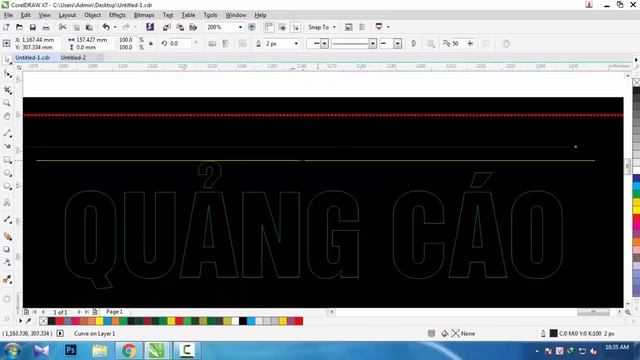640x360 pixels.
Task: Open the Bitmaps menu
Action: pyautogui.click(x=144, y=15)
